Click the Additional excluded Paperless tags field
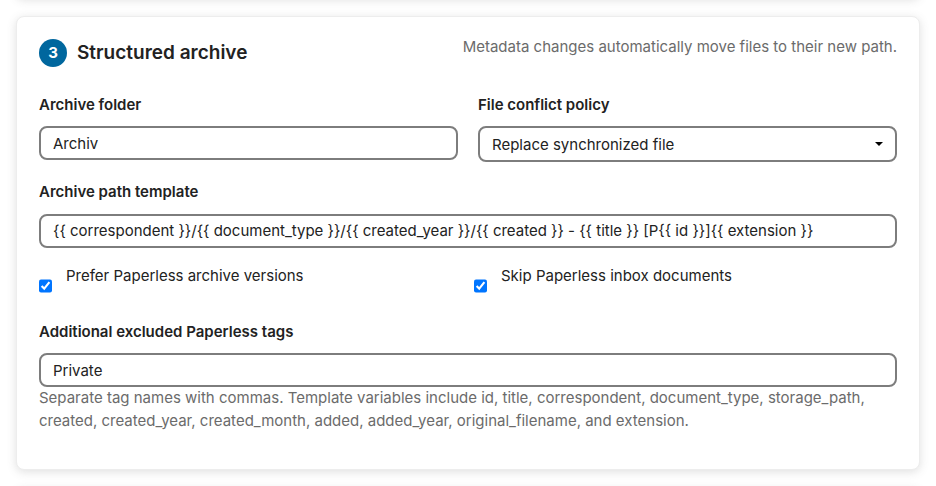936x486 pixels. (468, 370)
